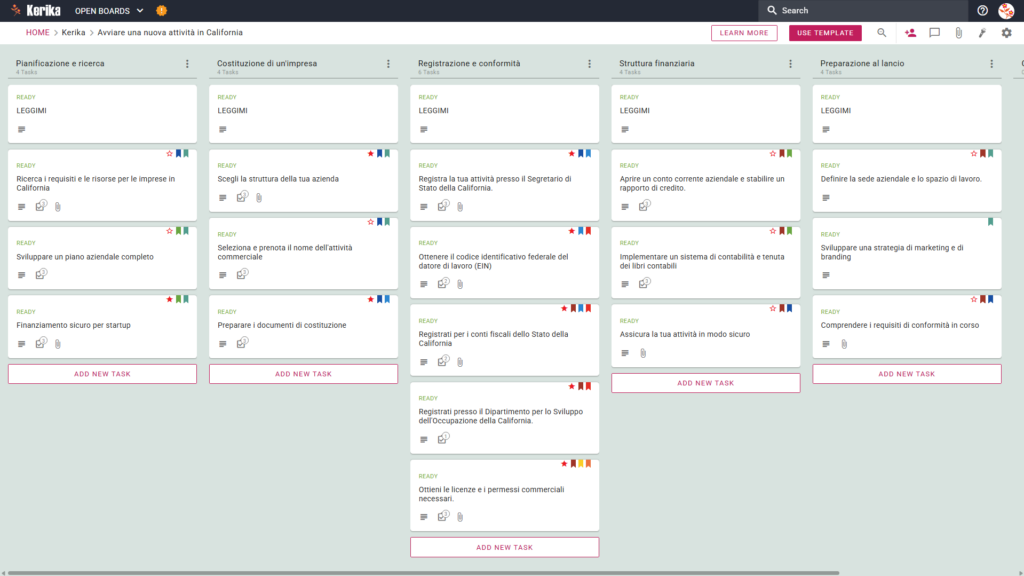Toggle star on Scegli la struttura card
The height and width of the screenshot is (576, 1024).
[x=370, y=153]
